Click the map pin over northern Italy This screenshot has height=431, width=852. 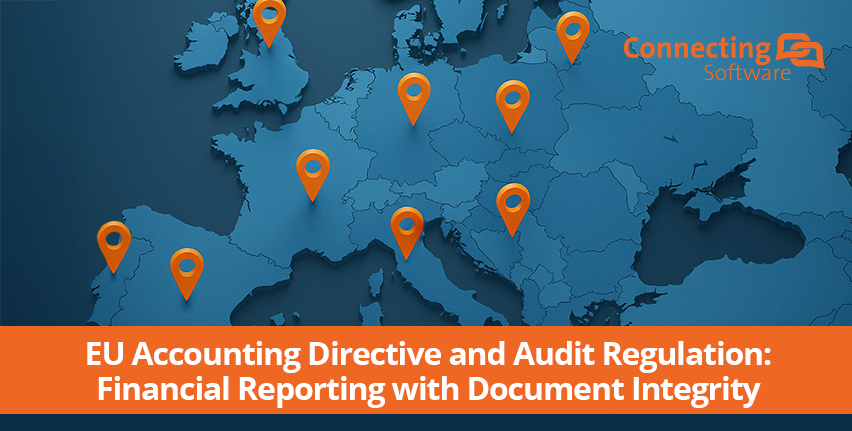[x=407, y=233]
